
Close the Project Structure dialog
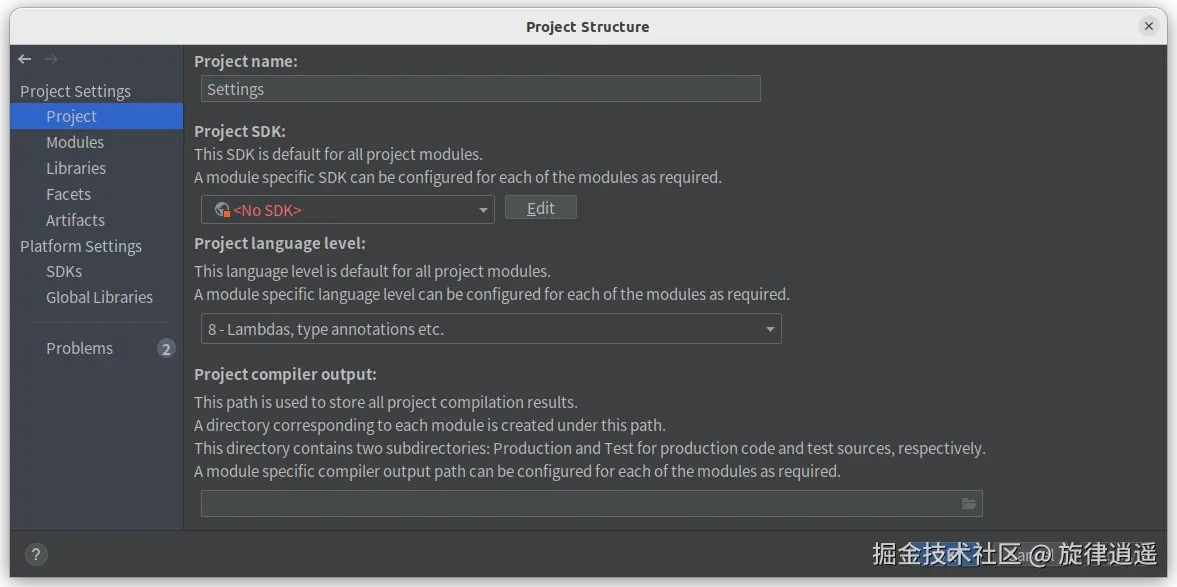(x=1150, y=27)
